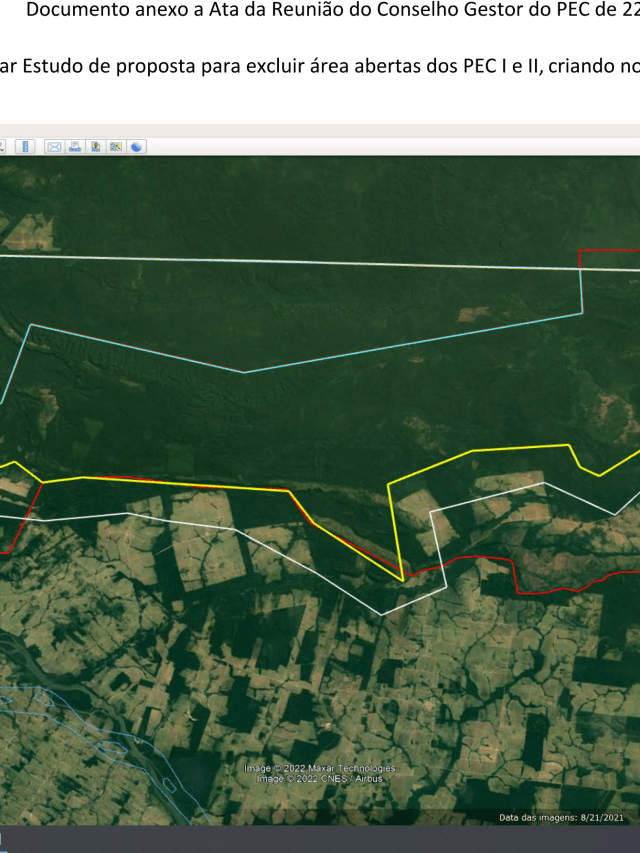The height and width of the screenshot is (853, 640).
Task: Click the Save Image toolbar icon
Action: click(x=96, y=146)
